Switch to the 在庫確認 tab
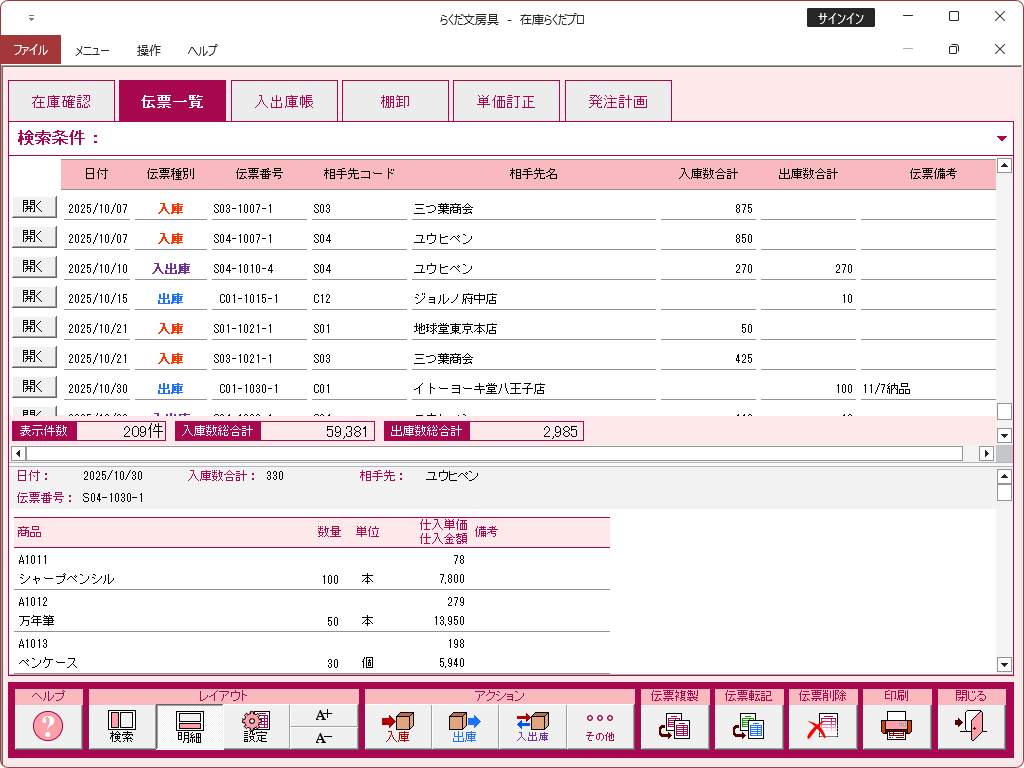1024x768 pixels. point(61,101)
